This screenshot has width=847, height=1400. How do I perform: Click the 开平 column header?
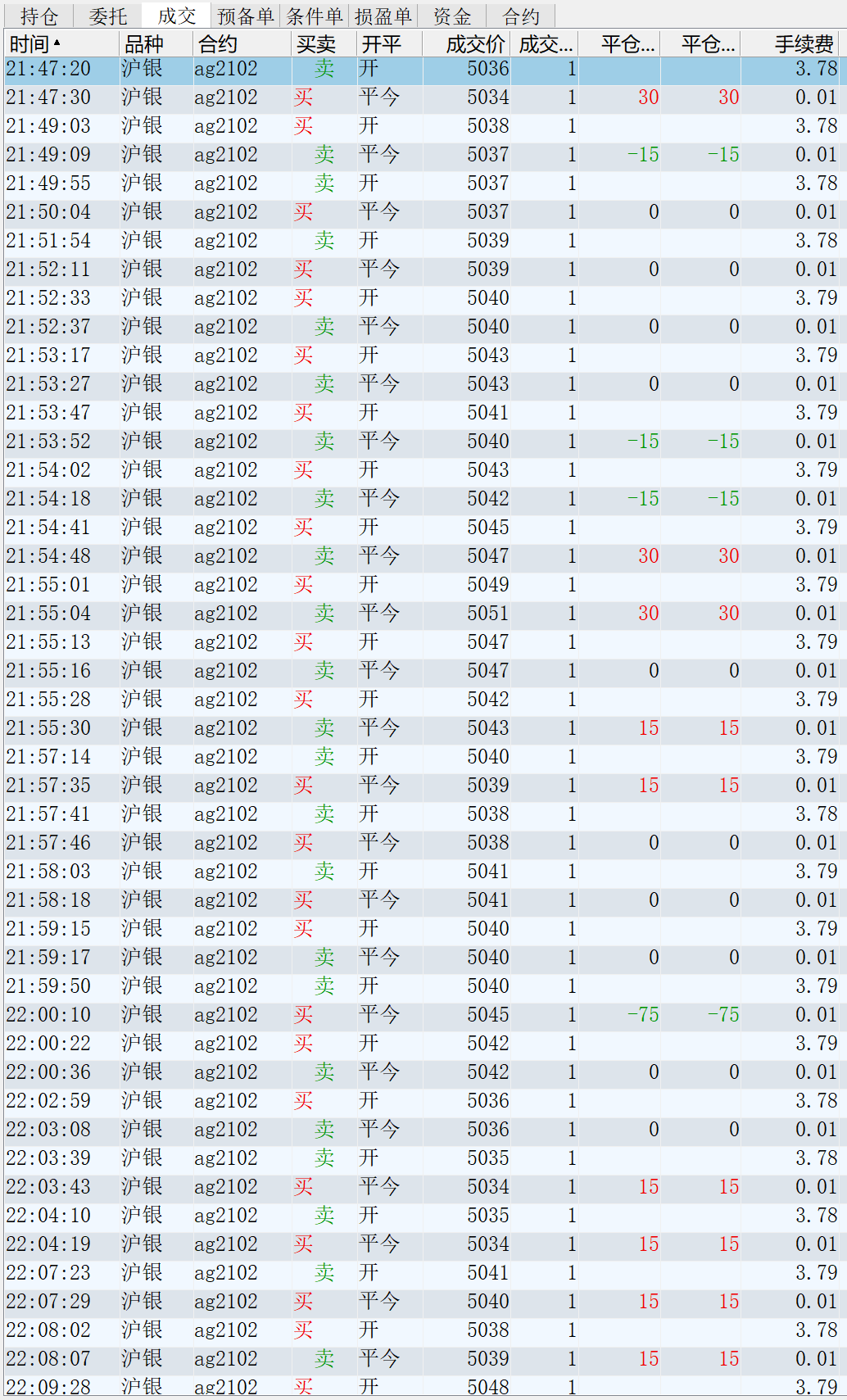pyautogui.click(x=389, y=43)
